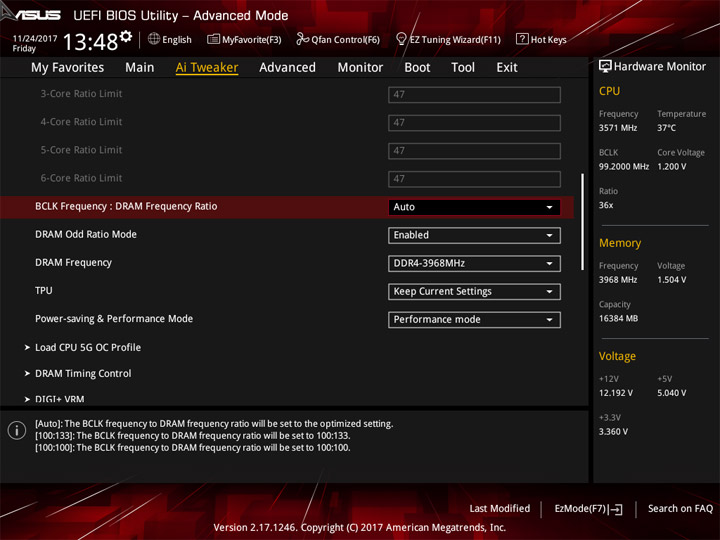Click the 4-Core Ratio Limit field
The height and width of the screenshot is (540, 720).
474,123
